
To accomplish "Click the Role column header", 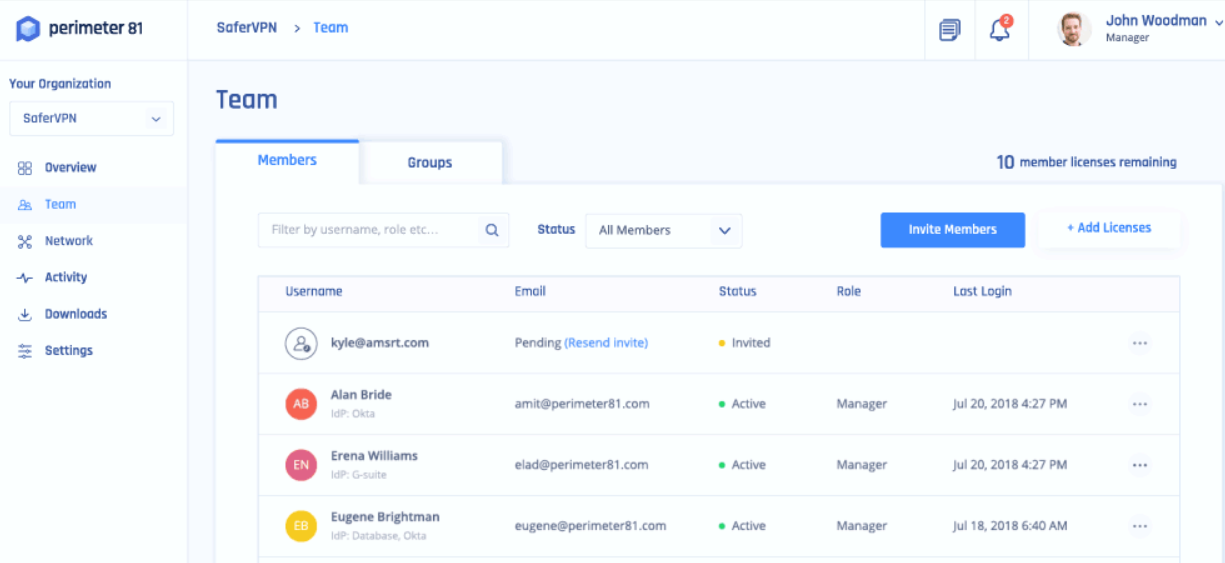I will click(x=849, y=292).
